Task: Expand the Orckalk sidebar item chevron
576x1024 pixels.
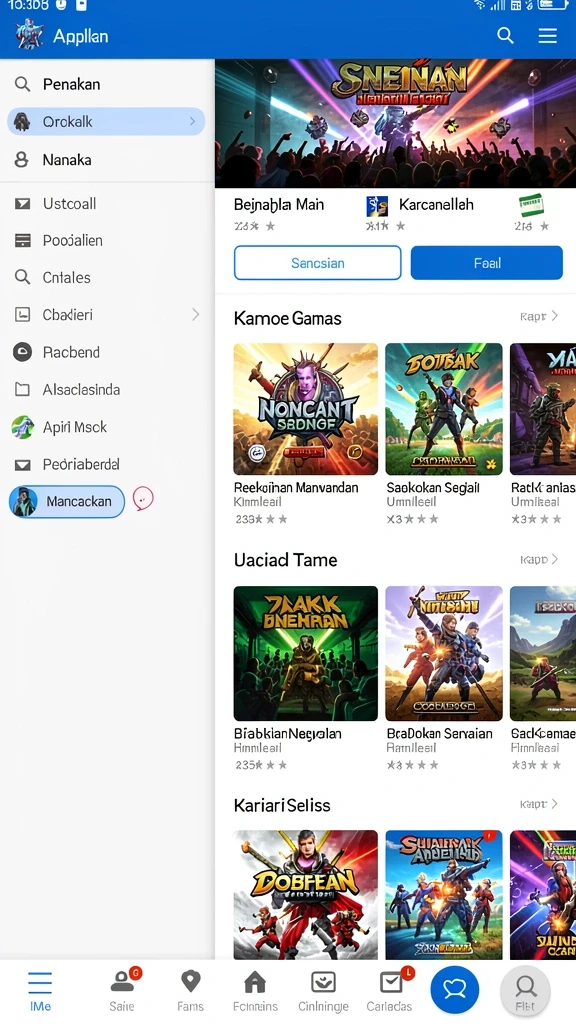Action: coord(193,121)
